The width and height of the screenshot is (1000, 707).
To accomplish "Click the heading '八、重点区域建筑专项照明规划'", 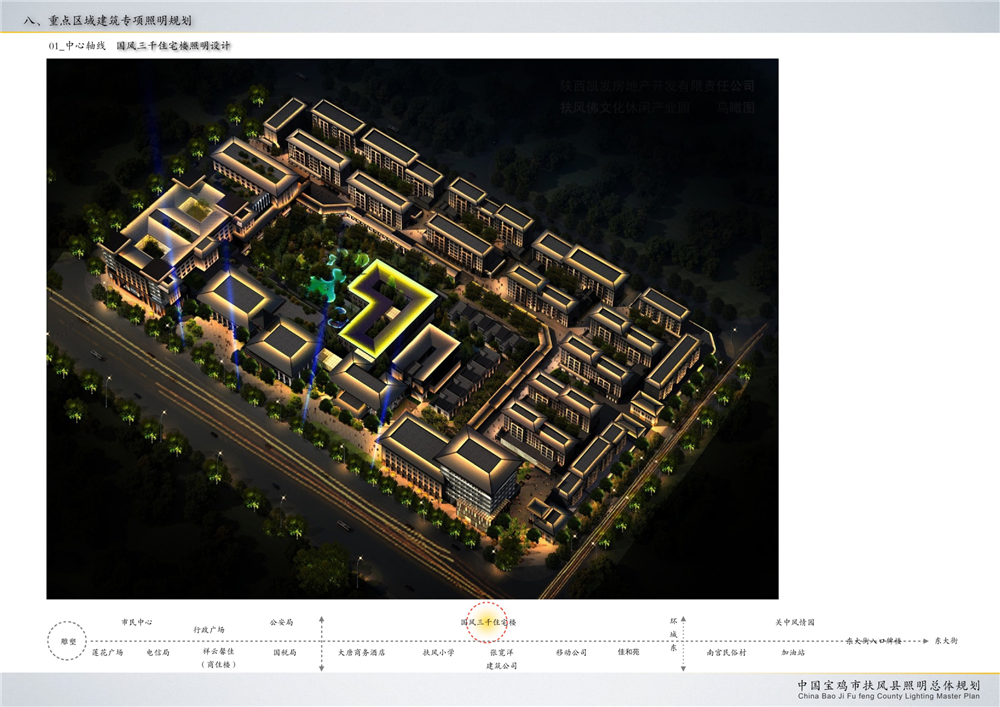I will (108, 21).
